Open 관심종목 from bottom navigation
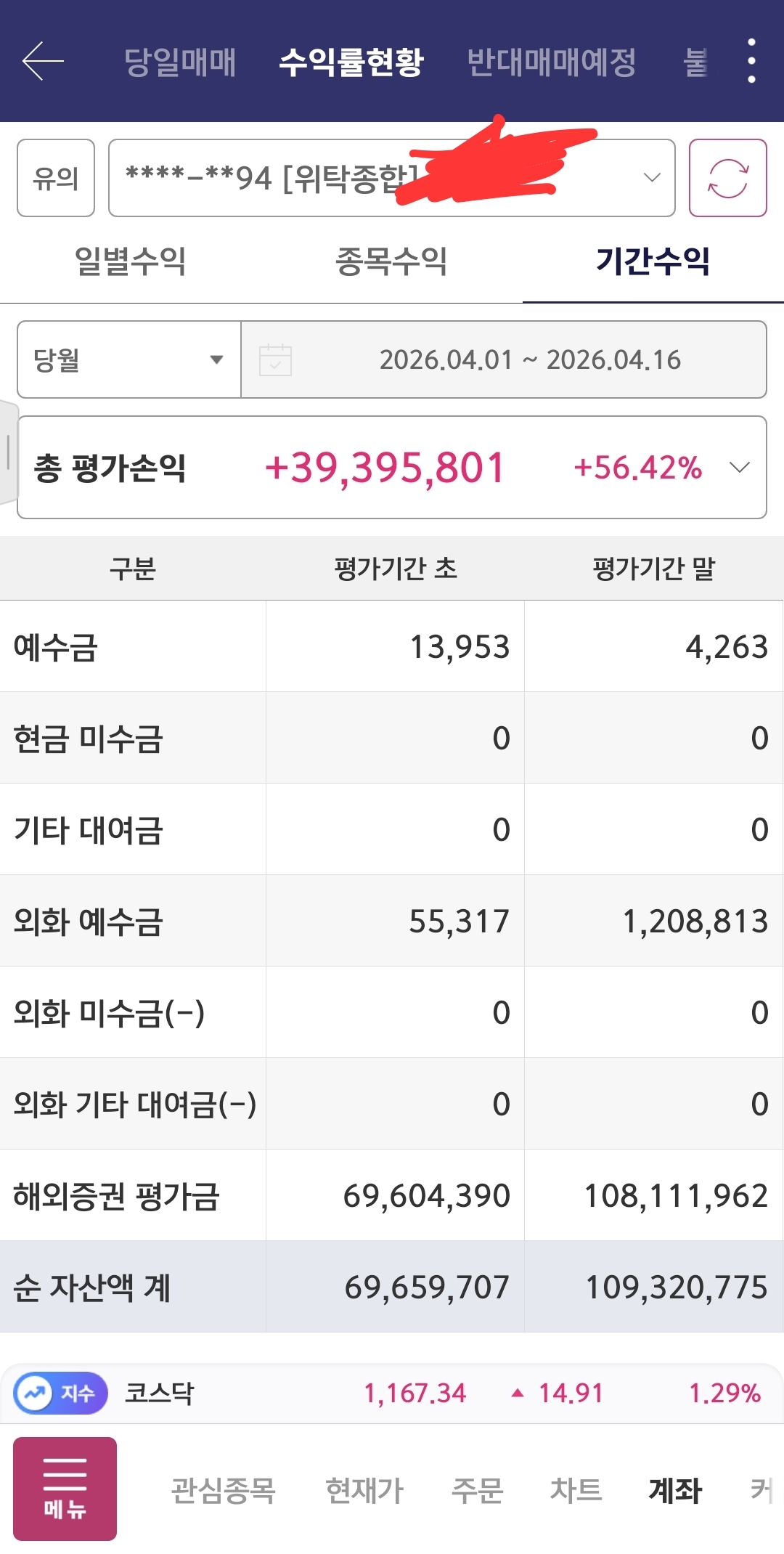The width and height of the screenshot is (784, 1554). click(223, 1490)
